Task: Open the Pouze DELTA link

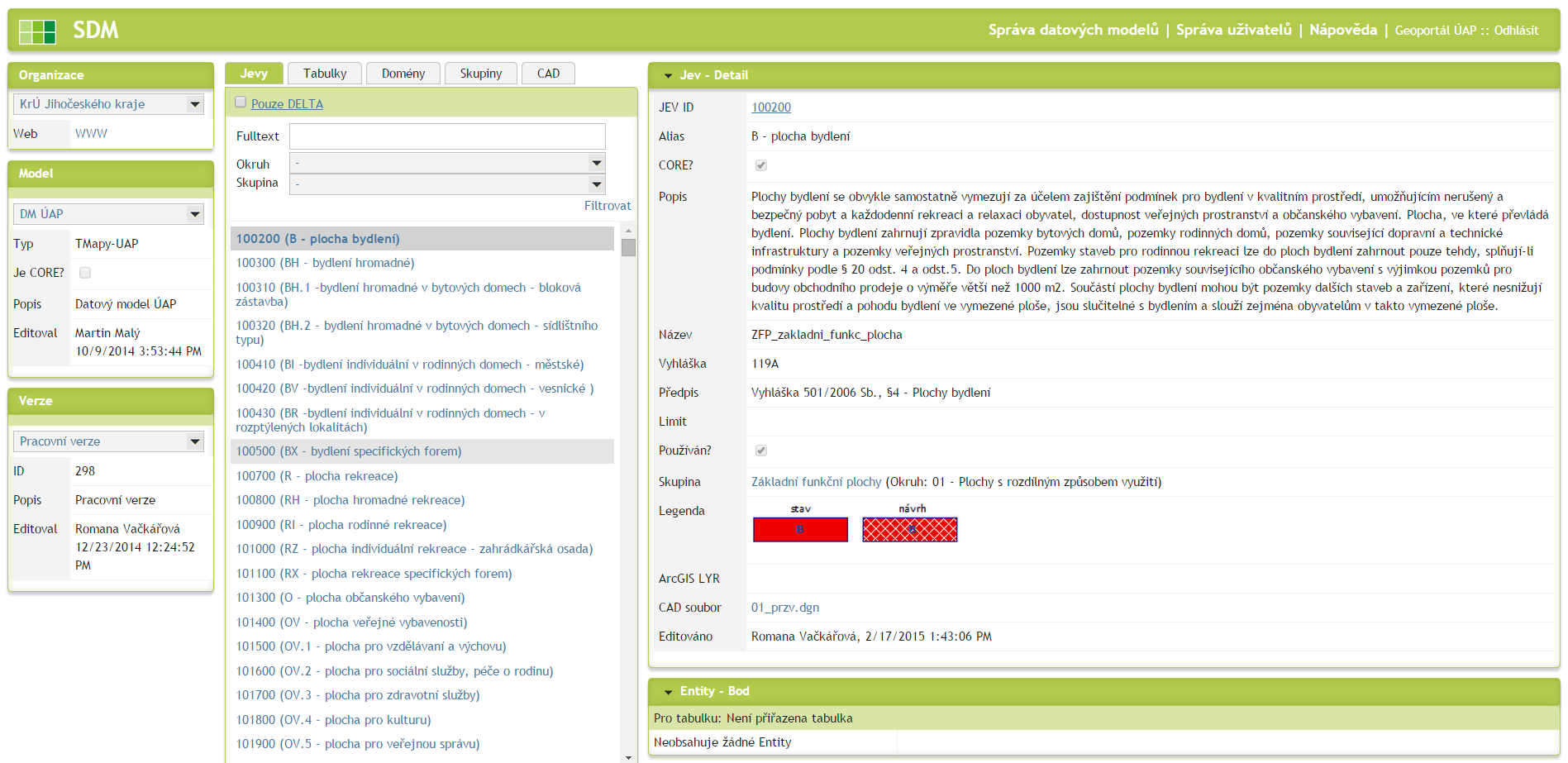Action: tap(287, 104)
